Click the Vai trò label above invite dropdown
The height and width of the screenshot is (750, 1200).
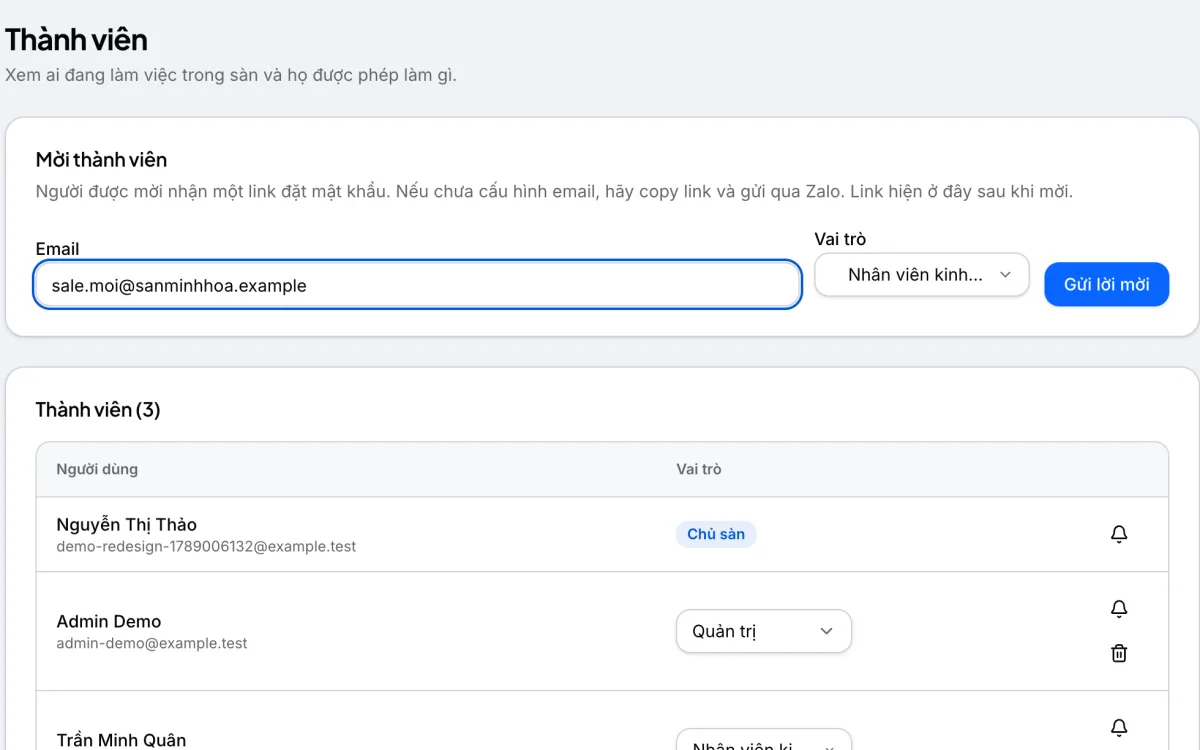coord(840,239)
